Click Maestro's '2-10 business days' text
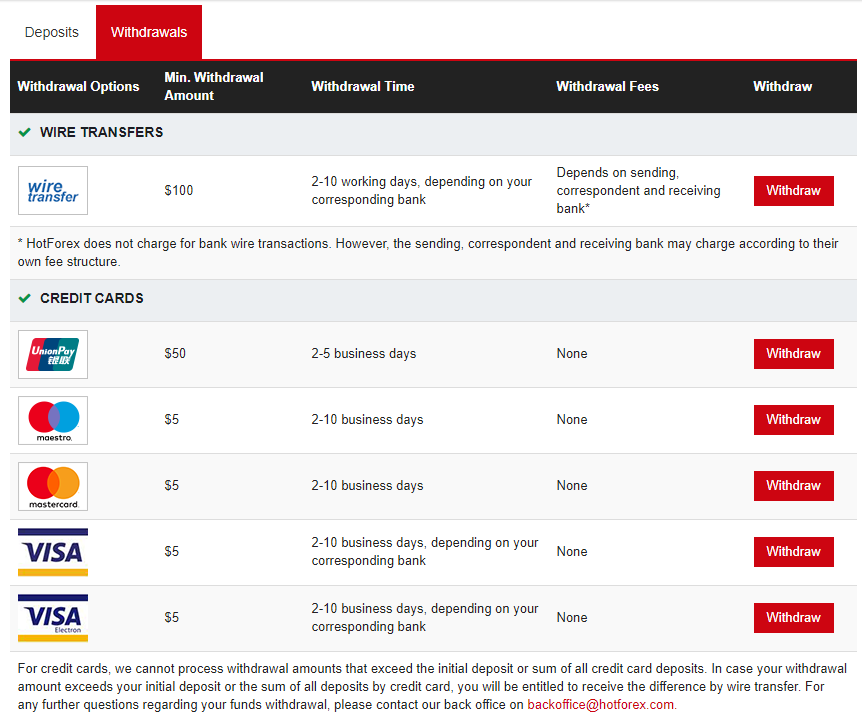The width and height of the screenshot is (862, 717). point(367,420)
